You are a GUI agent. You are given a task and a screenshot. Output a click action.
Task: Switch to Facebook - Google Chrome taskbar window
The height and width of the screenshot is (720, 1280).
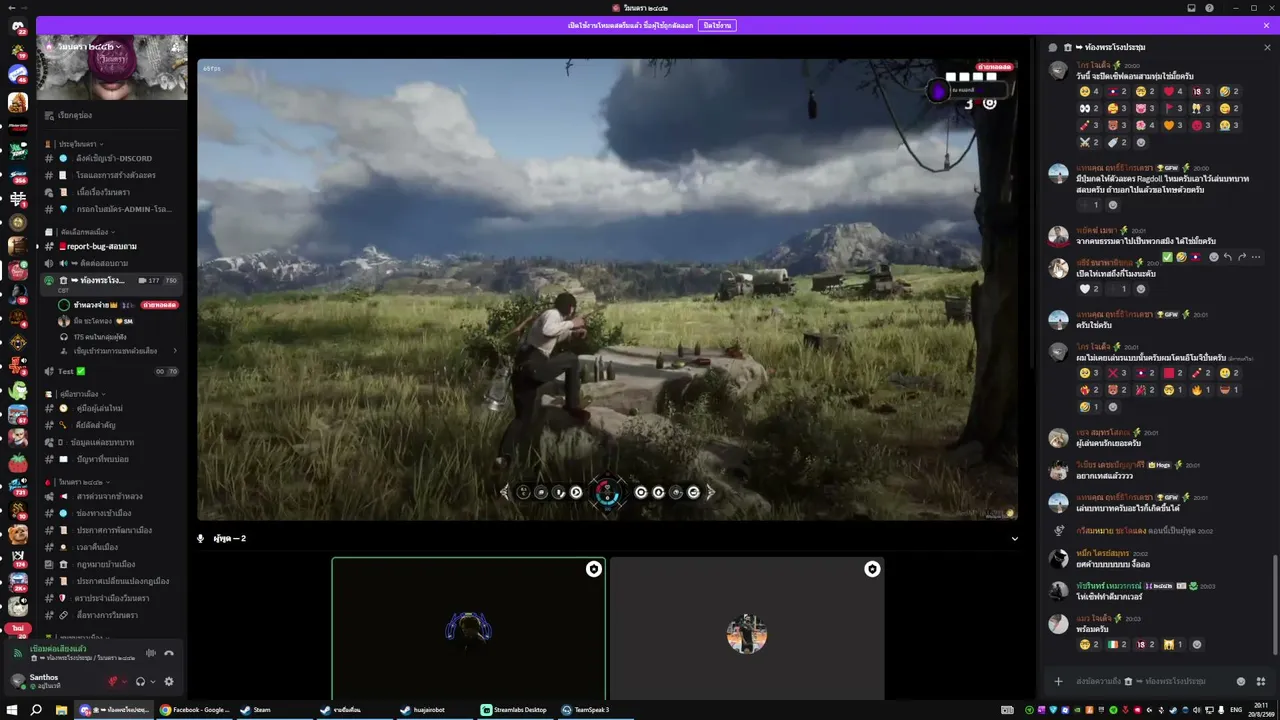tap(195, 710)
